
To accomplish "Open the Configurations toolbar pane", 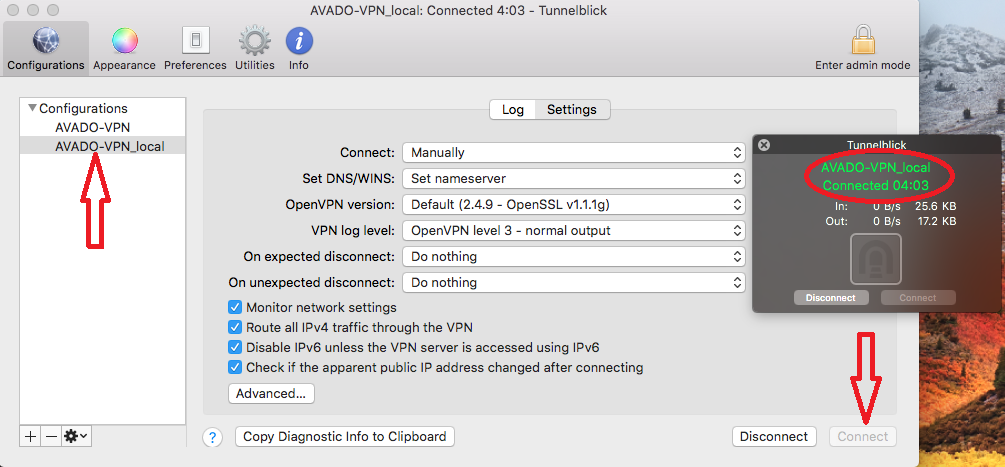I will click(46, 49).
